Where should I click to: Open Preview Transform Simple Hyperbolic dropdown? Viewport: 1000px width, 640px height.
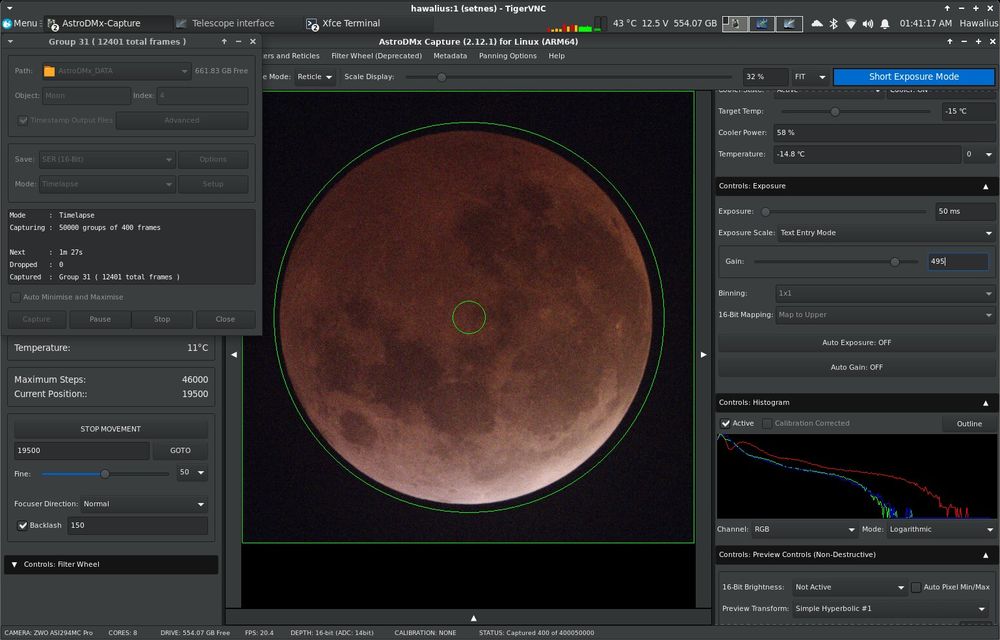[892, 609]
